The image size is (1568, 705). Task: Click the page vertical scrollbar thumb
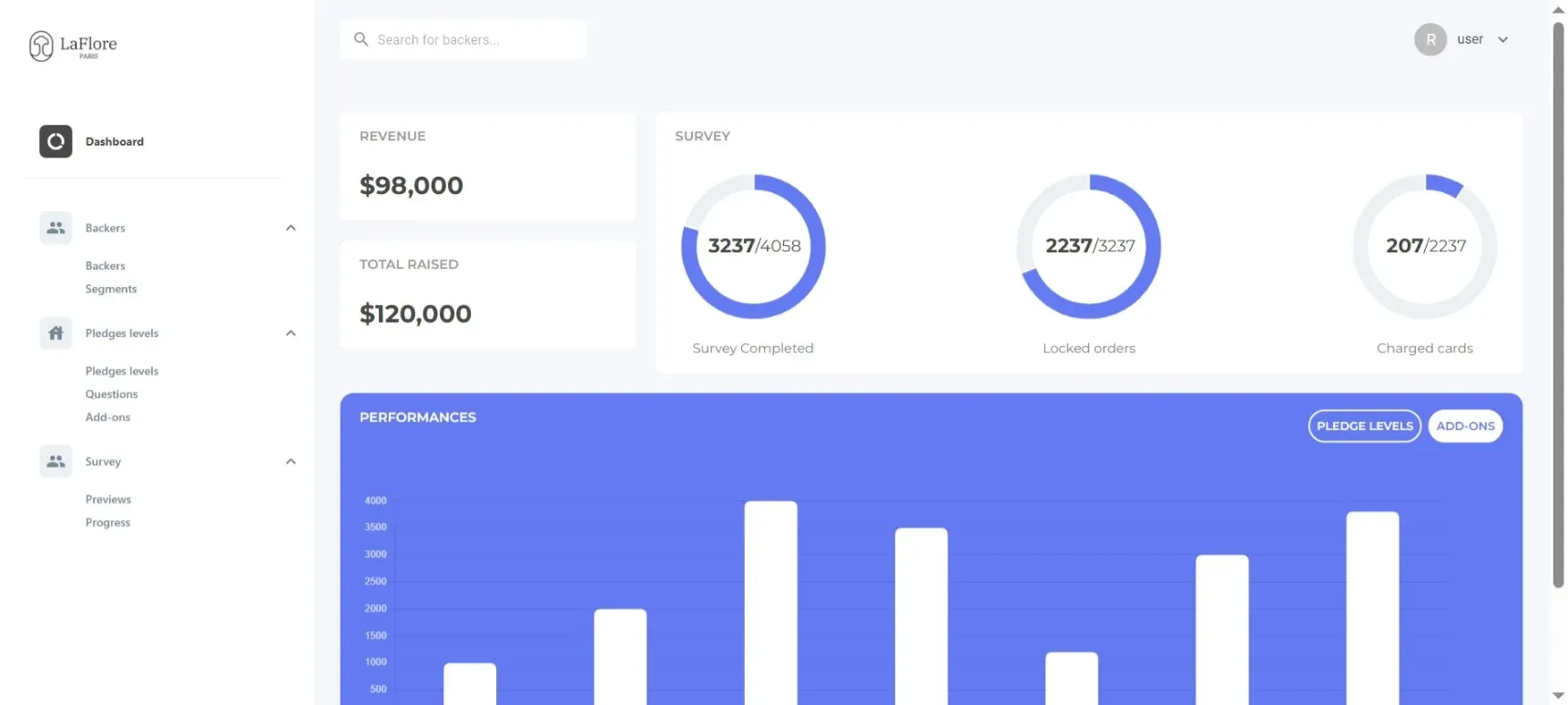tap(1558, 305)
